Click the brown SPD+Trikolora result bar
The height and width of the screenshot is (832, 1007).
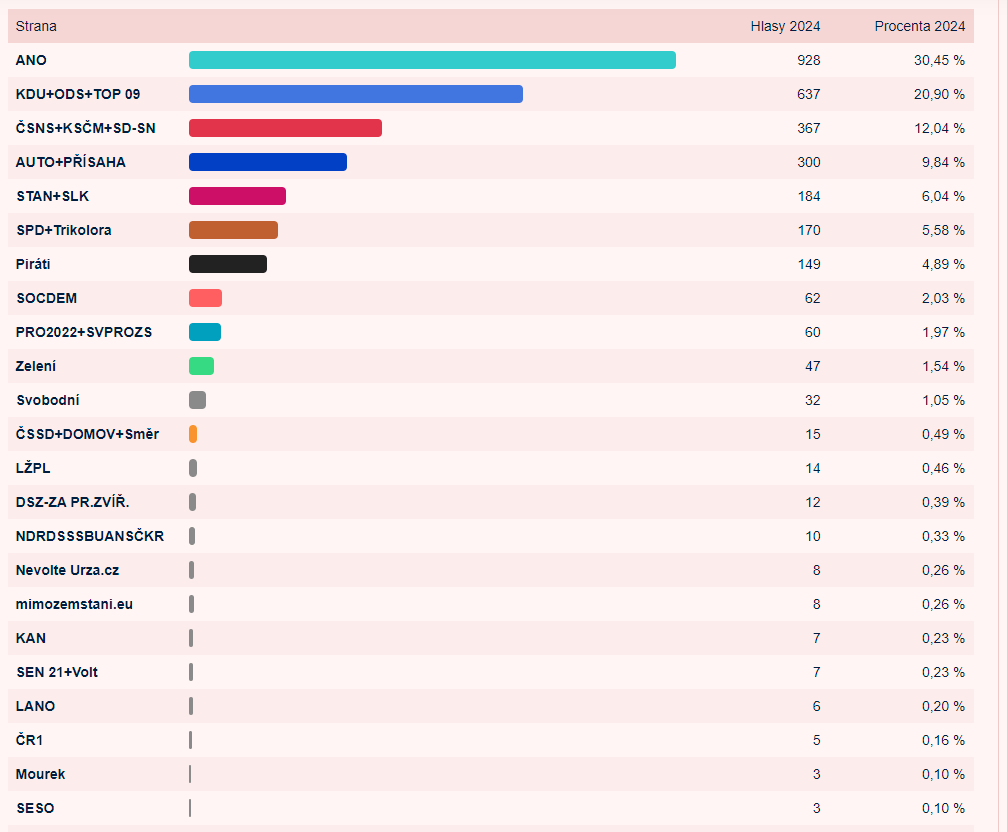click(x=234, y=230)
